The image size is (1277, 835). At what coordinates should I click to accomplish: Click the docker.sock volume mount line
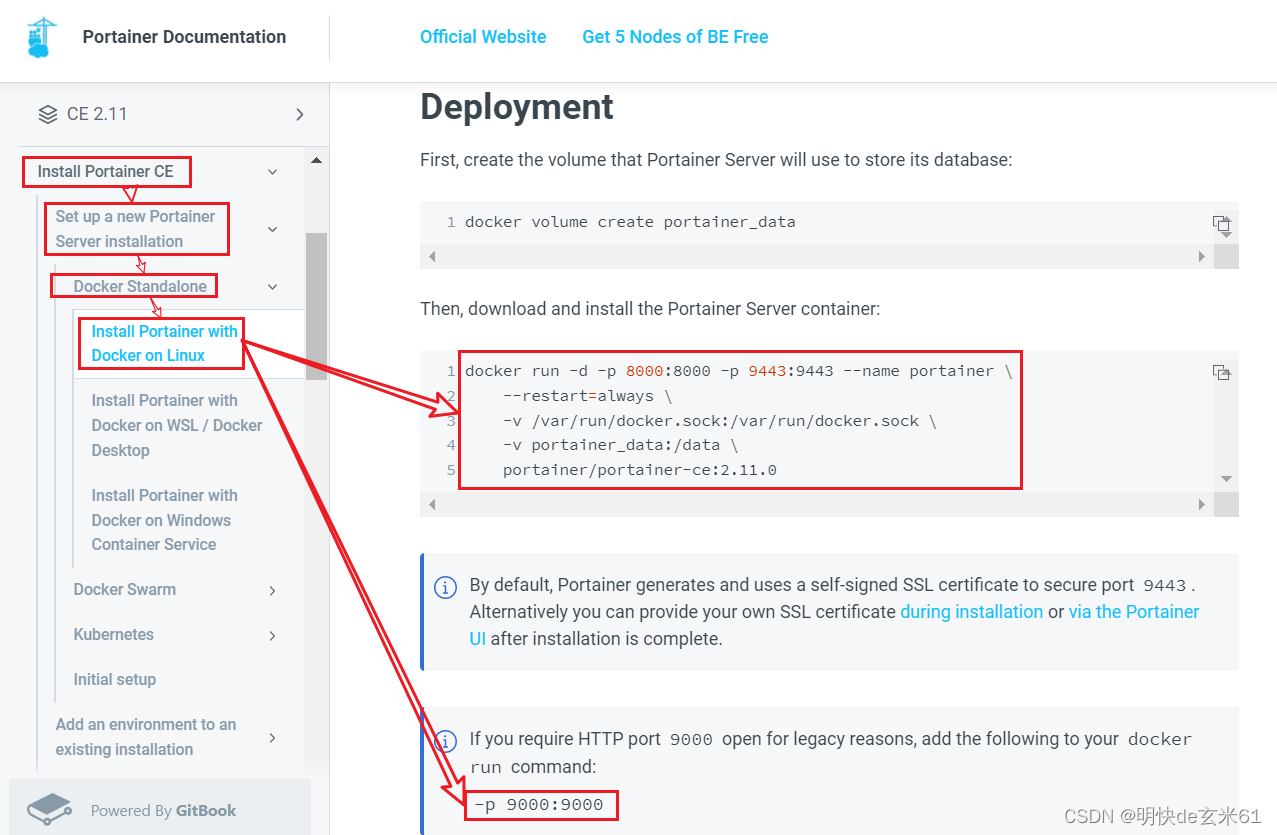tap(720, 421)
